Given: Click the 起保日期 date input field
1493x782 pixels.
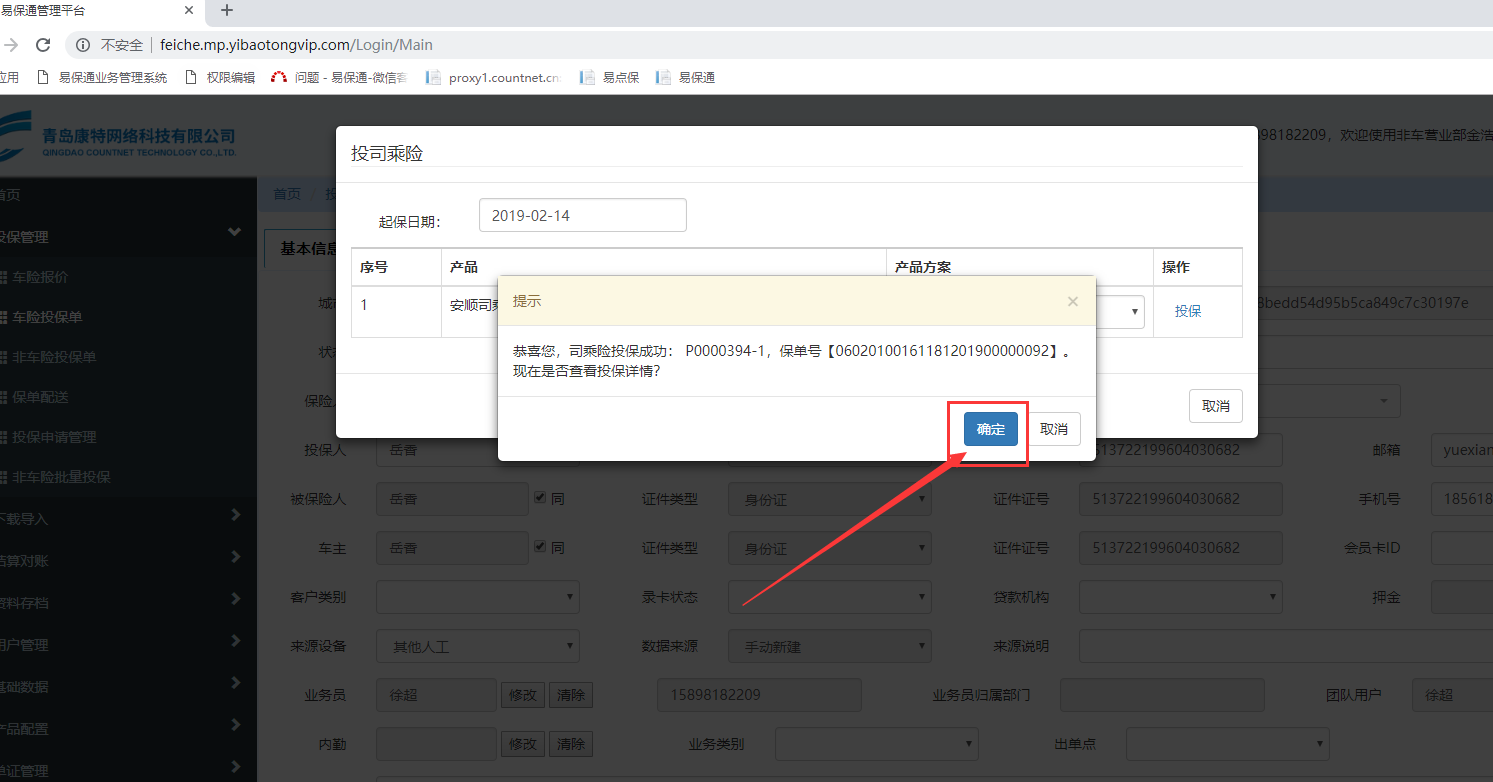Looking at the screenshot, I should [582, 215].
